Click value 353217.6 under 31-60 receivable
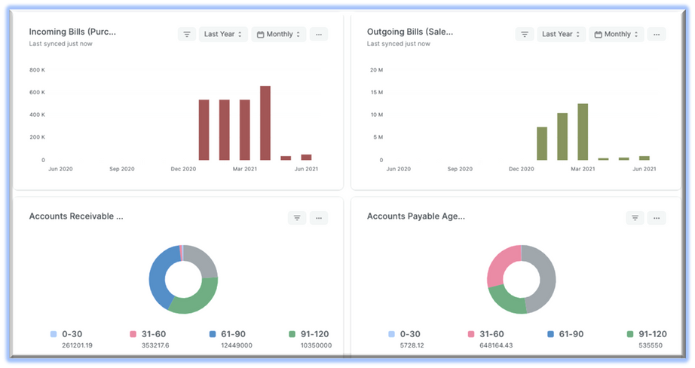 pyautogui.click(x=155, y=345)
